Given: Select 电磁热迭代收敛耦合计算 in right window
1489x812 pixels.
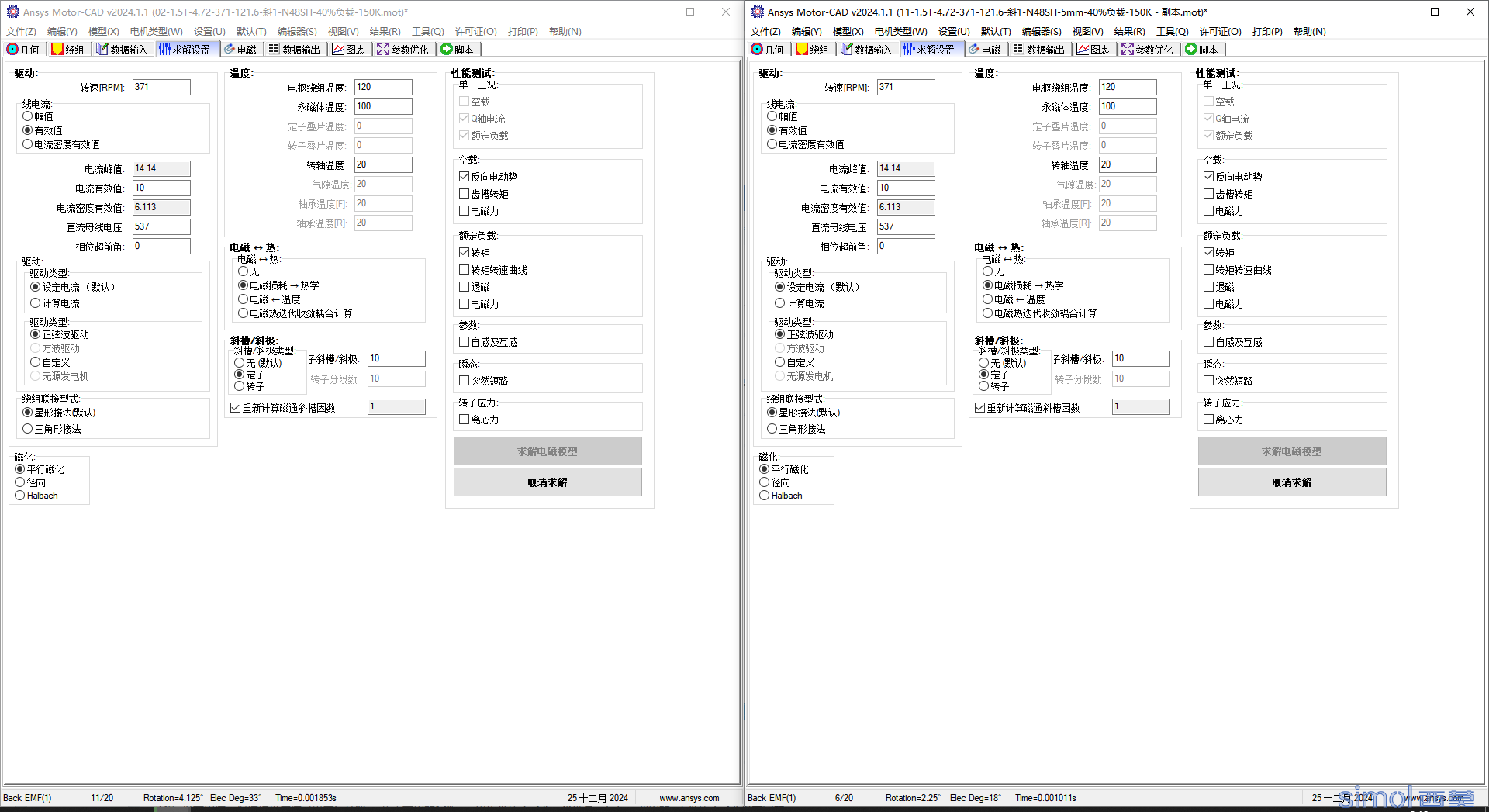Looking at the screenshot, I should [x=988, y=313].
